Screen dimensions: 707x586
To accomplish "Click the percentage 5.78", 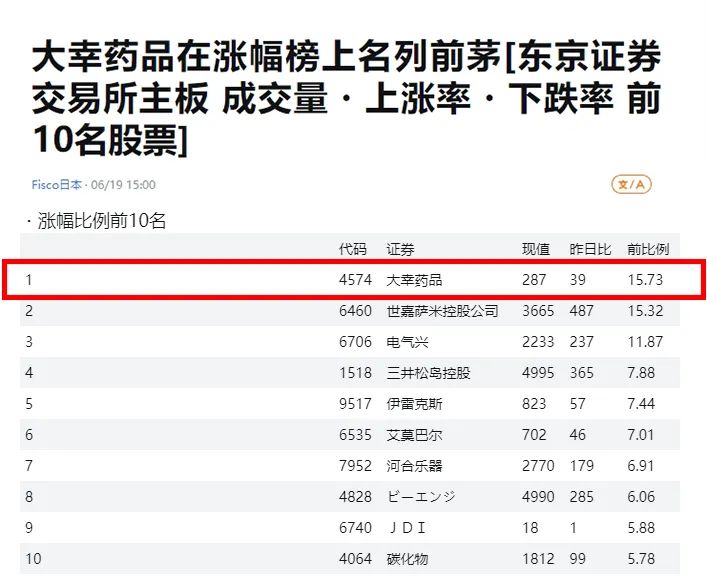I will point(641,559).
